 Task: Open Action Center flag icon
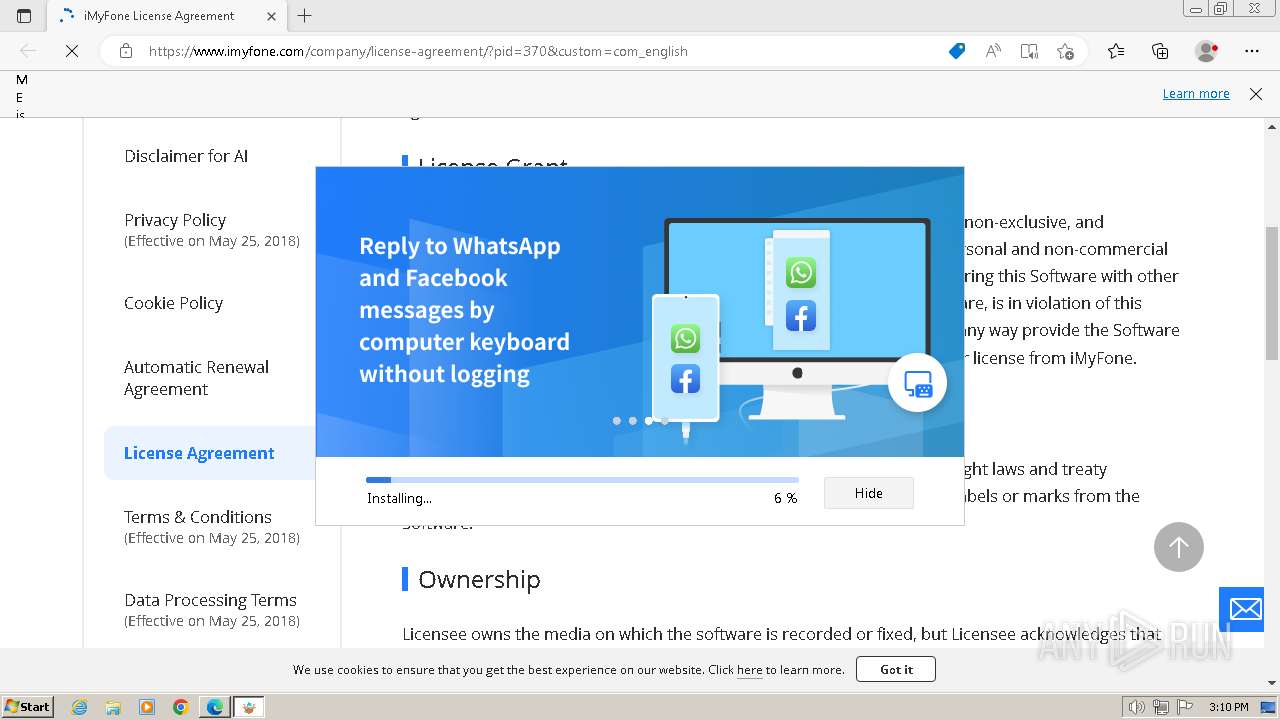click(1186, 707)
